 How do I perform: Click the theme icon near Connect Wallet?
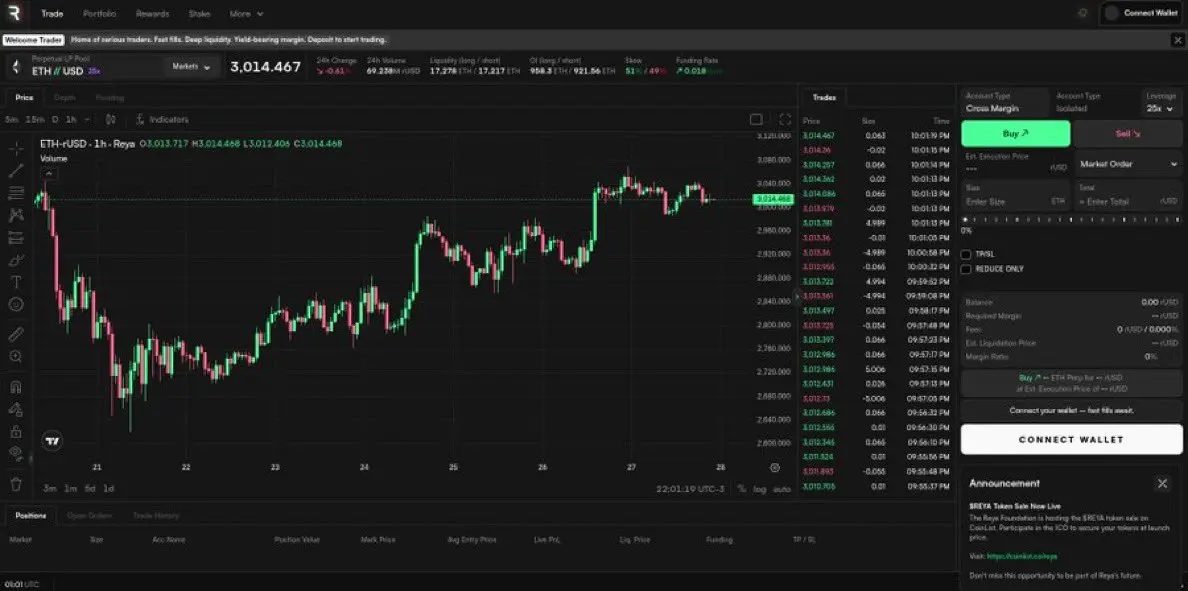(1083, 13)
